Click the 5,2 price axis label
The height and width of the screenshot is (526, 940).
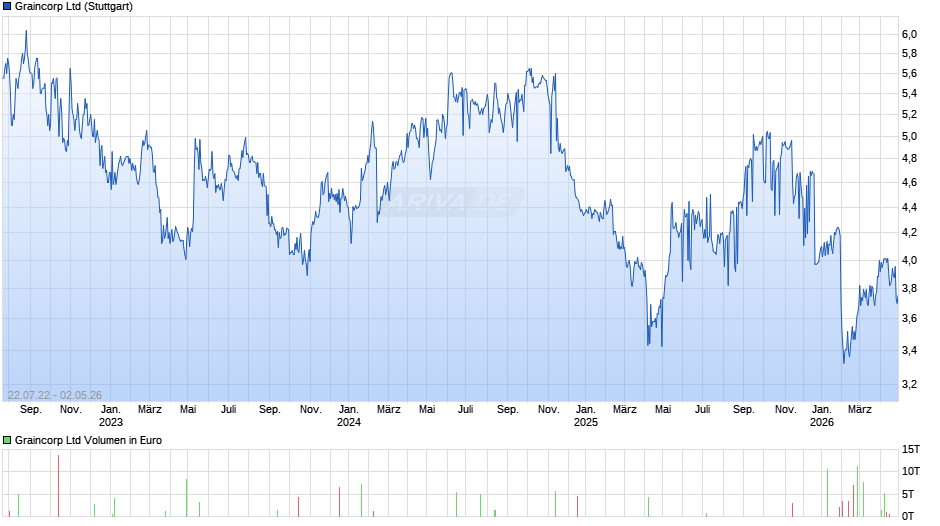click(909, 114)
